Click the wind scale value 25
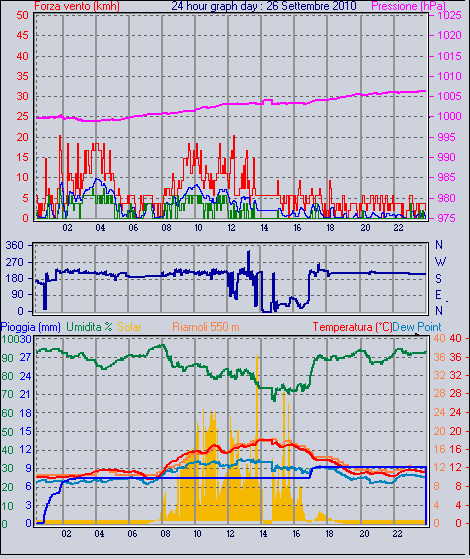This screenshot has width=470, height=559. [22, 116]
